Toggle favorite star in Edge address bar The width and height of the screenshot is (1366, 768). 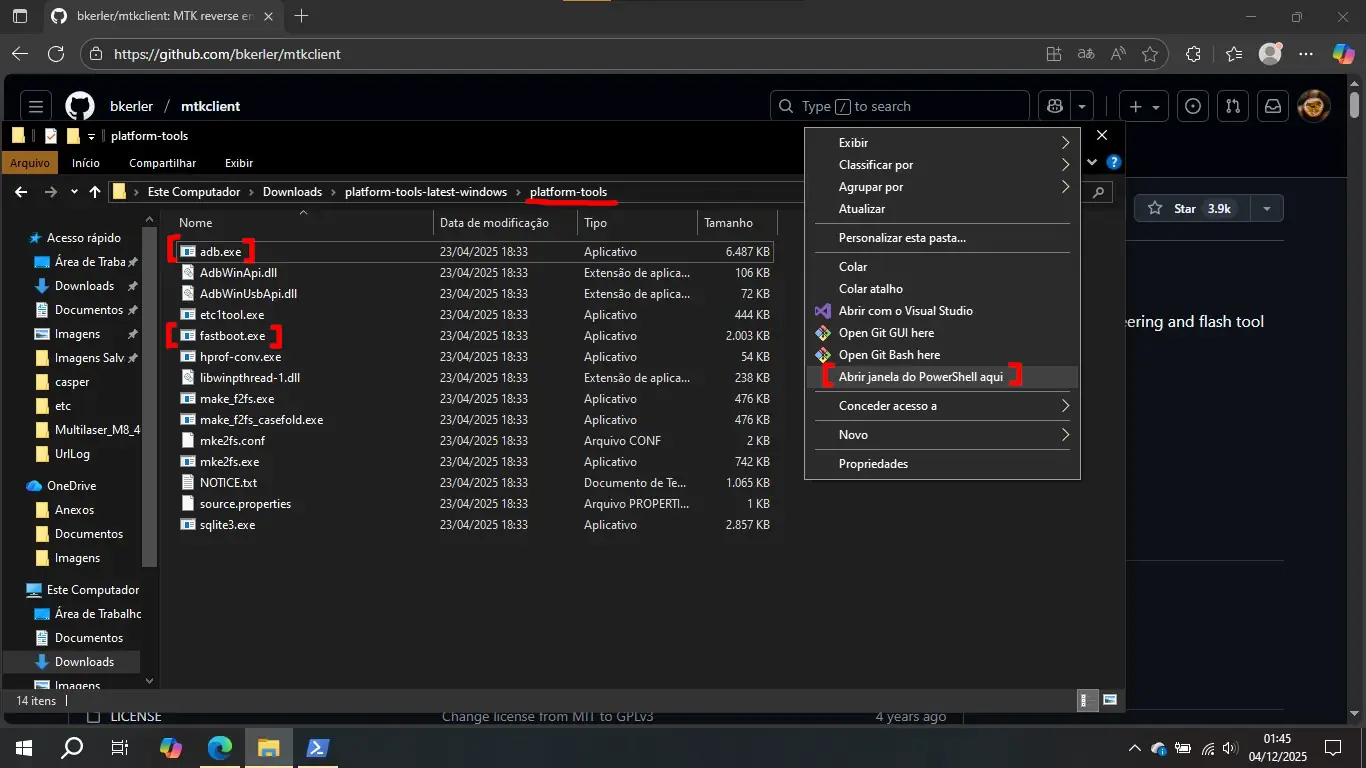(1150, 54)
